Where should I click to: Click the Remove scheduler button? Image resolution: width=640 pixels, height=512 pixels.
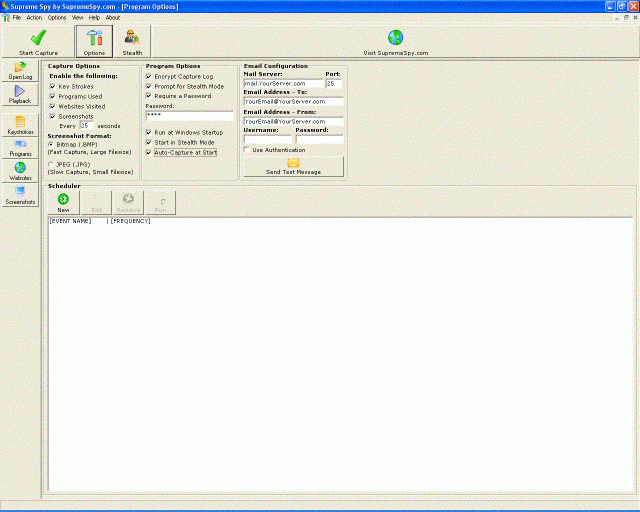128,203
